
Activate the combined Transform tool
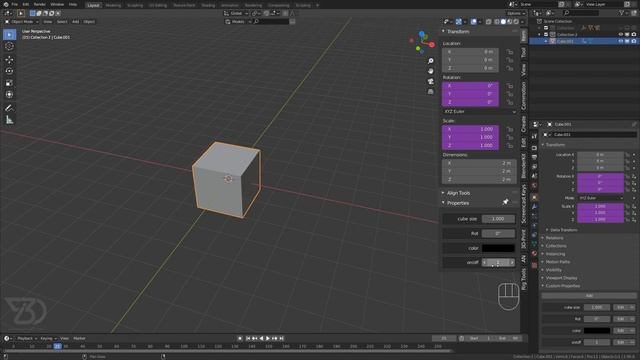pyautogui.click(x=9, y=94)
